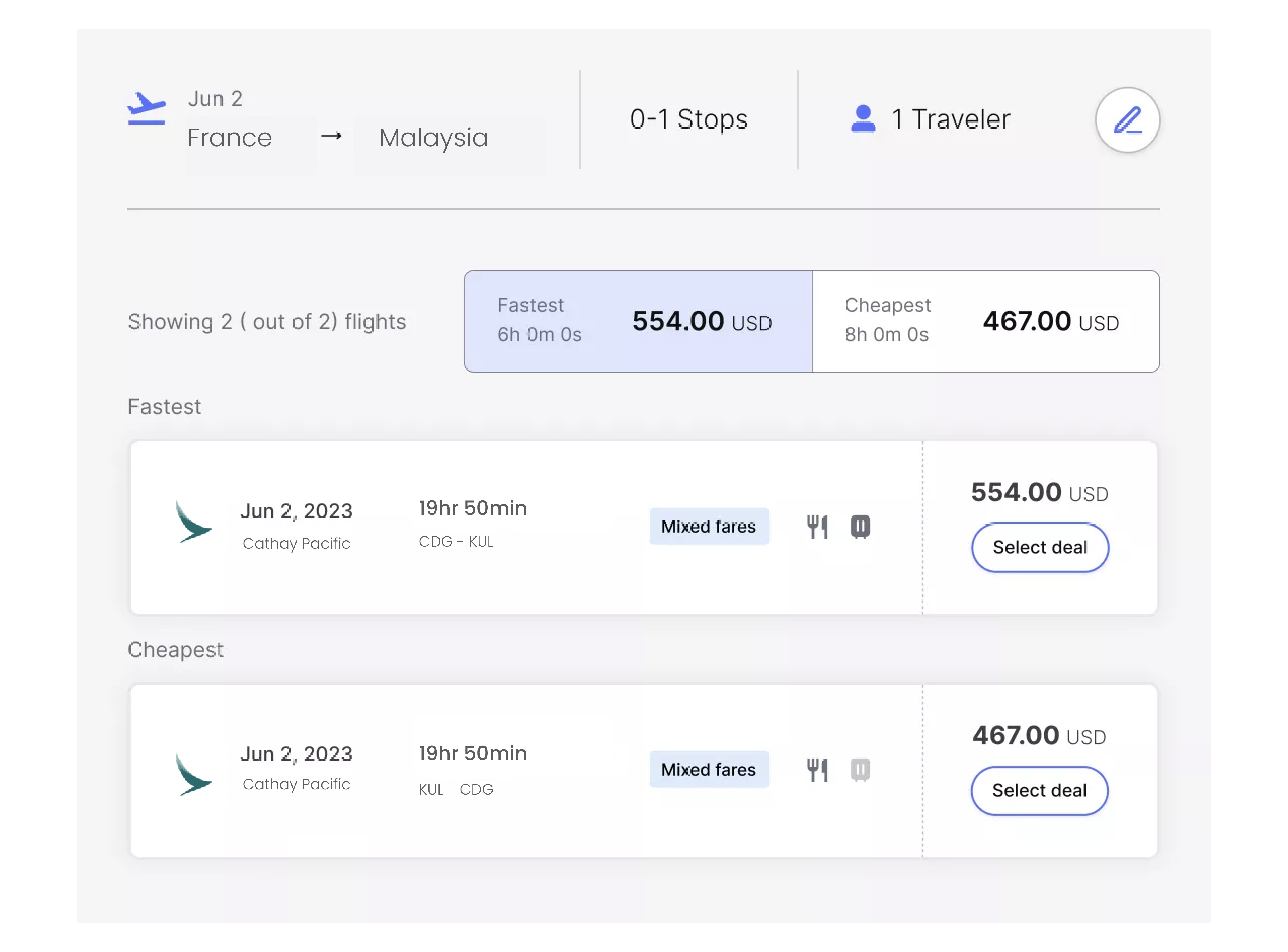The width and height of the screenshot is (1288, 952).
Task: Click the Cheapest section heading
Action: 175,650
